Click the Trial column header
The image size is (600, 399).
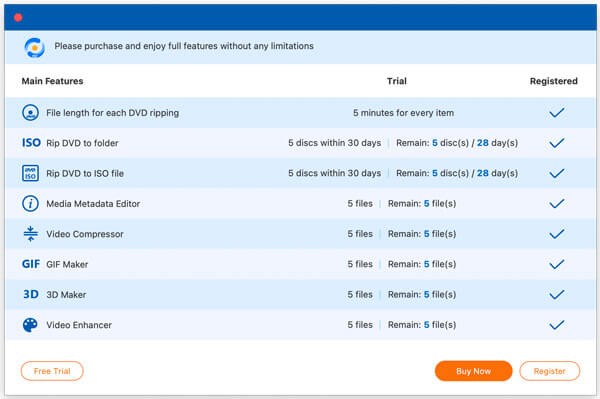(x=397, y=81)
